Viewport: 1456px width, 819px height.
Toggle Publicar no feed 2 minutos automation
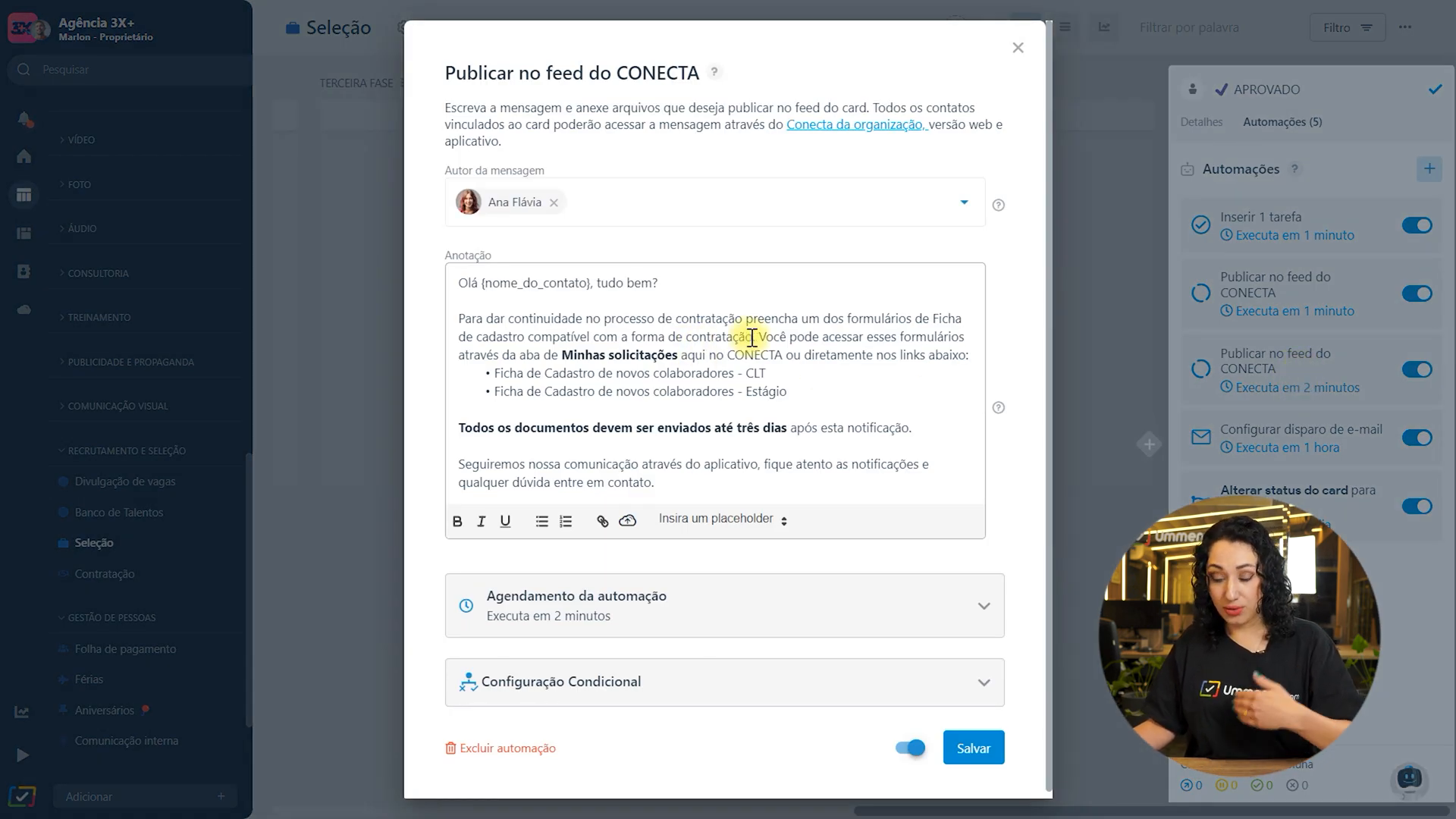(1417, 369)
